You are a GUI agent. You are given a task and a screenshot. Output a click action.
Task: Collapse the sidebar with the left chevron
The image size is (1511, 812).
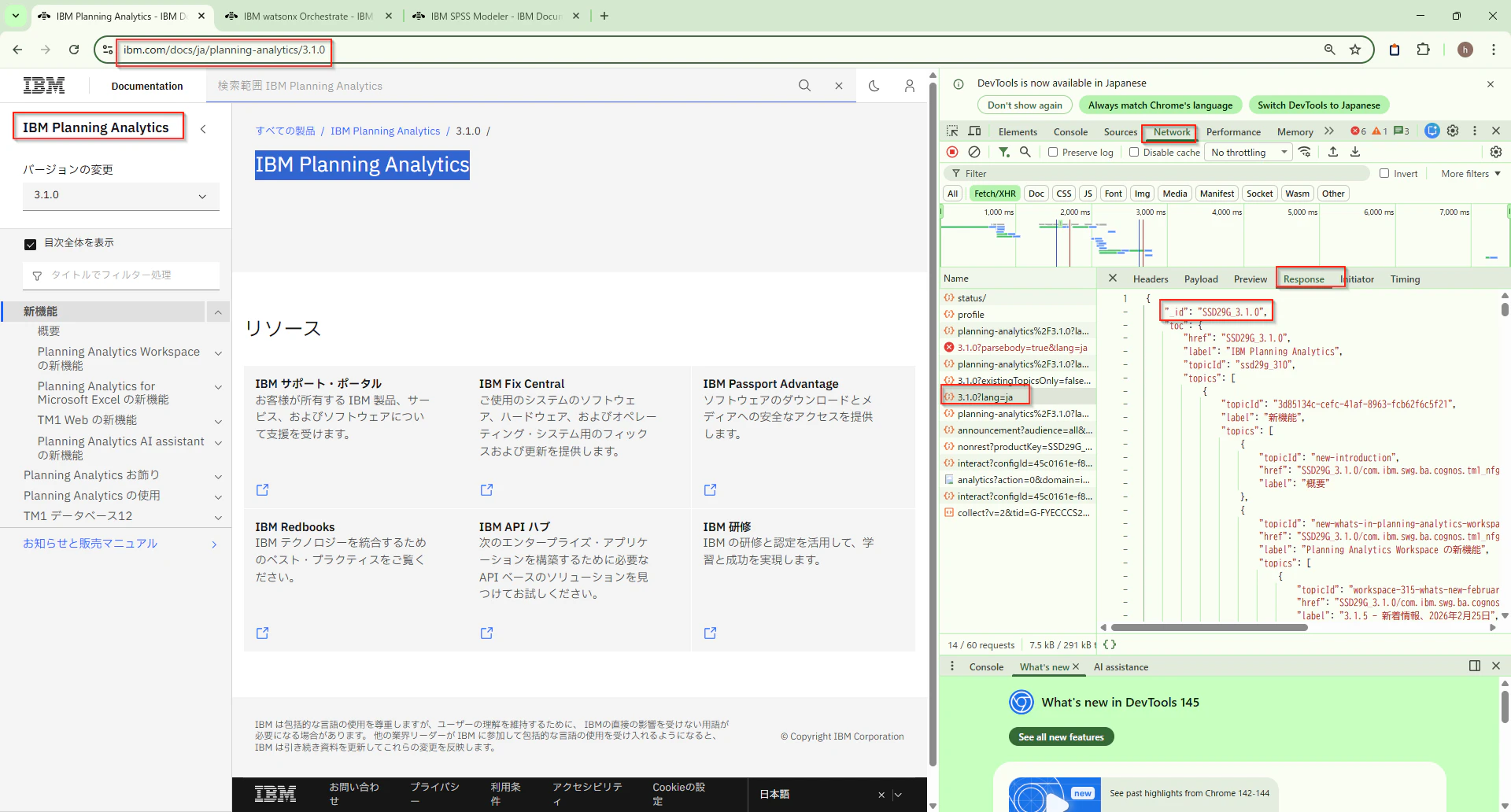tap(203, 129)
